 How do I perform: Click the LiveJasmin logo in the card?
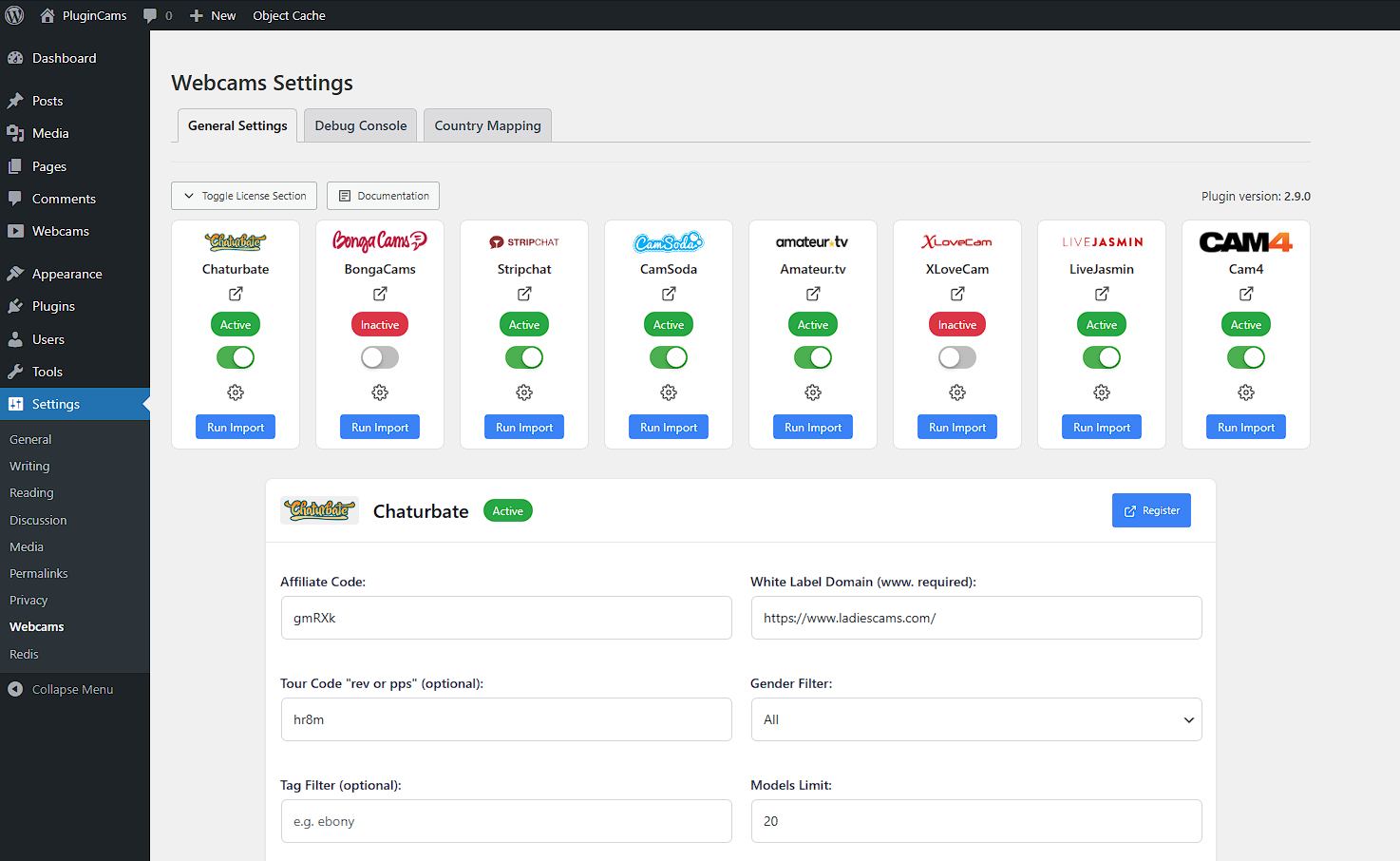click(1102, 242)
